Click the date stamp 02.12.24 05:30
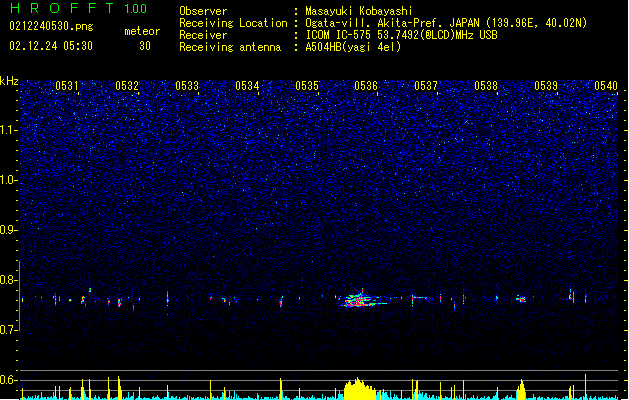Image resolution: width=629 pixels, height=400 pixels. click(x=51, y=46)
